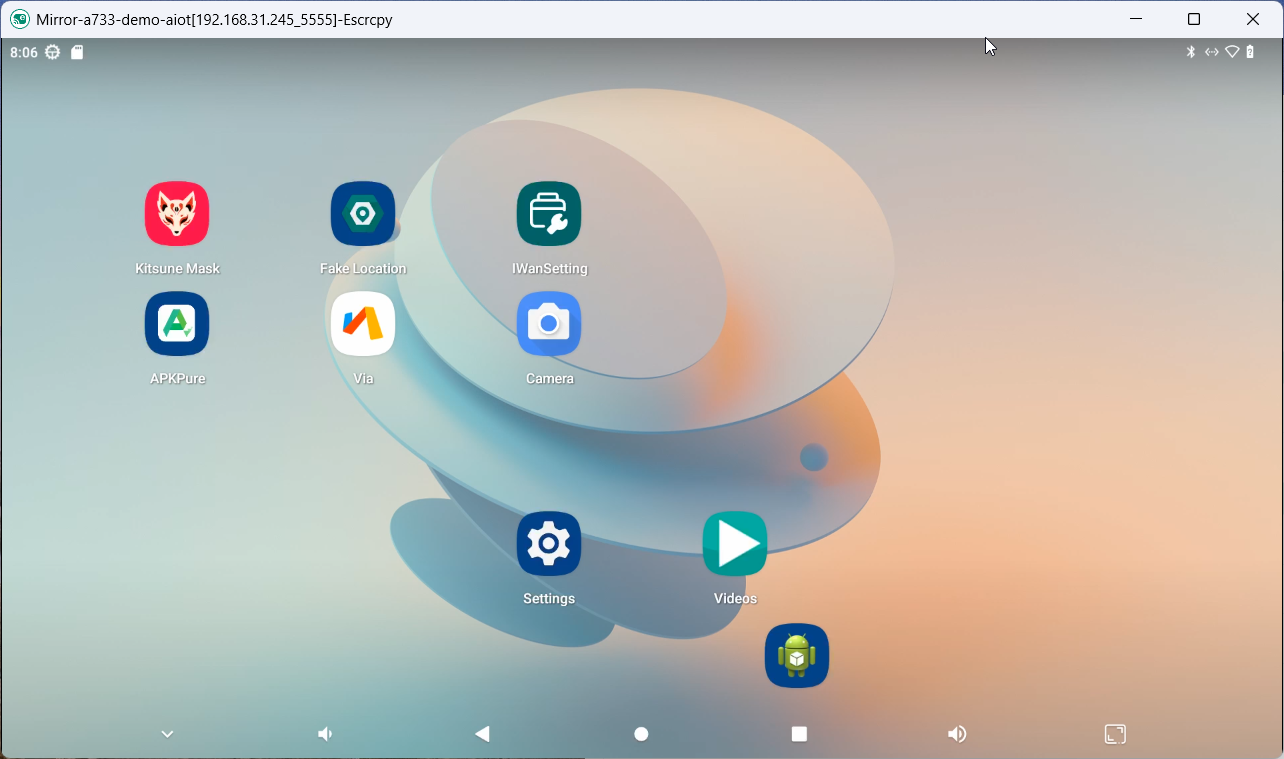The image size is (1284, 759).
Task: Launch the APKPure app store
Action: (x=177, y=324)
